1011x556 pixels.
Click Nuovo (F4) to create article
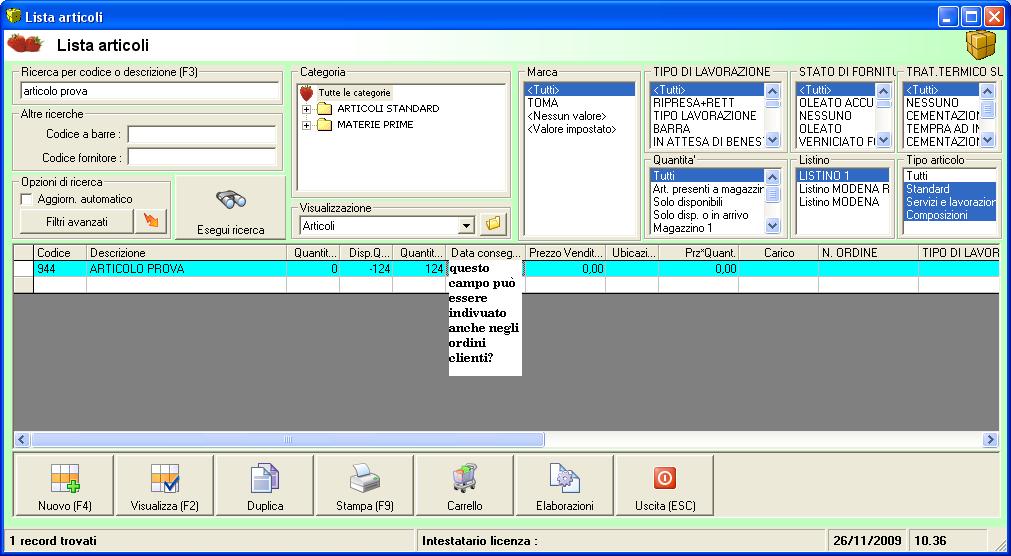pyautogui.click(x=65, y=486)
